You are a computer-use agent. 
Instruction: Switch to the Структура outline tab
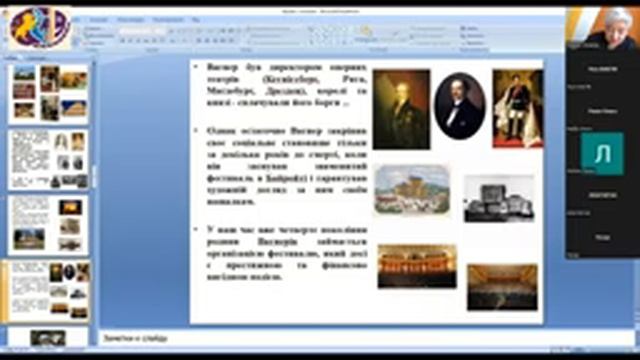tap(36, 58)
